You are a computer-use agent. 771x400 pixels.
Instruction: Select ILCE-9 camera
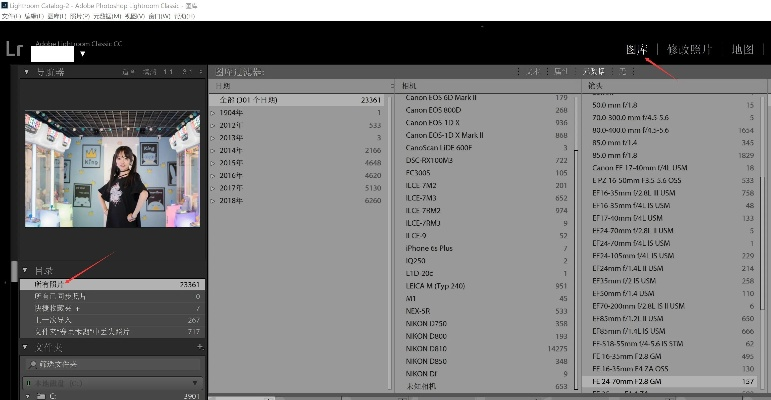click(x=484, y=236)
